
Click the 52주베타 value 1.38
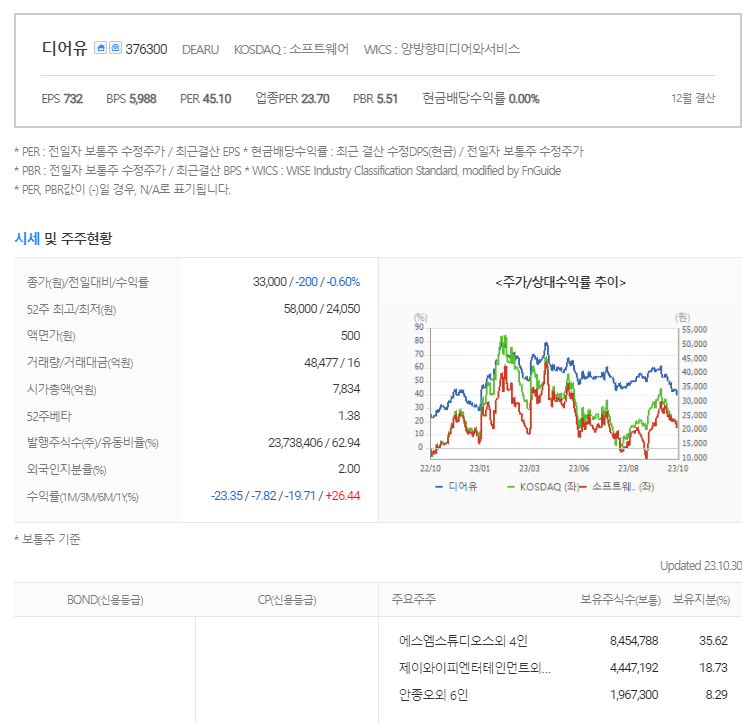tap(349, 416)
